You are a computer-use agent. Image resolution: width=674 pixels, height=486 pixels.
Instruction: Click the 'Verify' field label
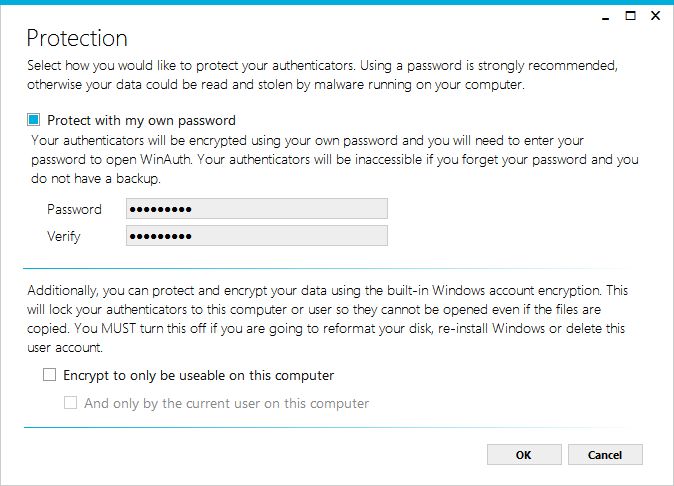coord(64,236)
